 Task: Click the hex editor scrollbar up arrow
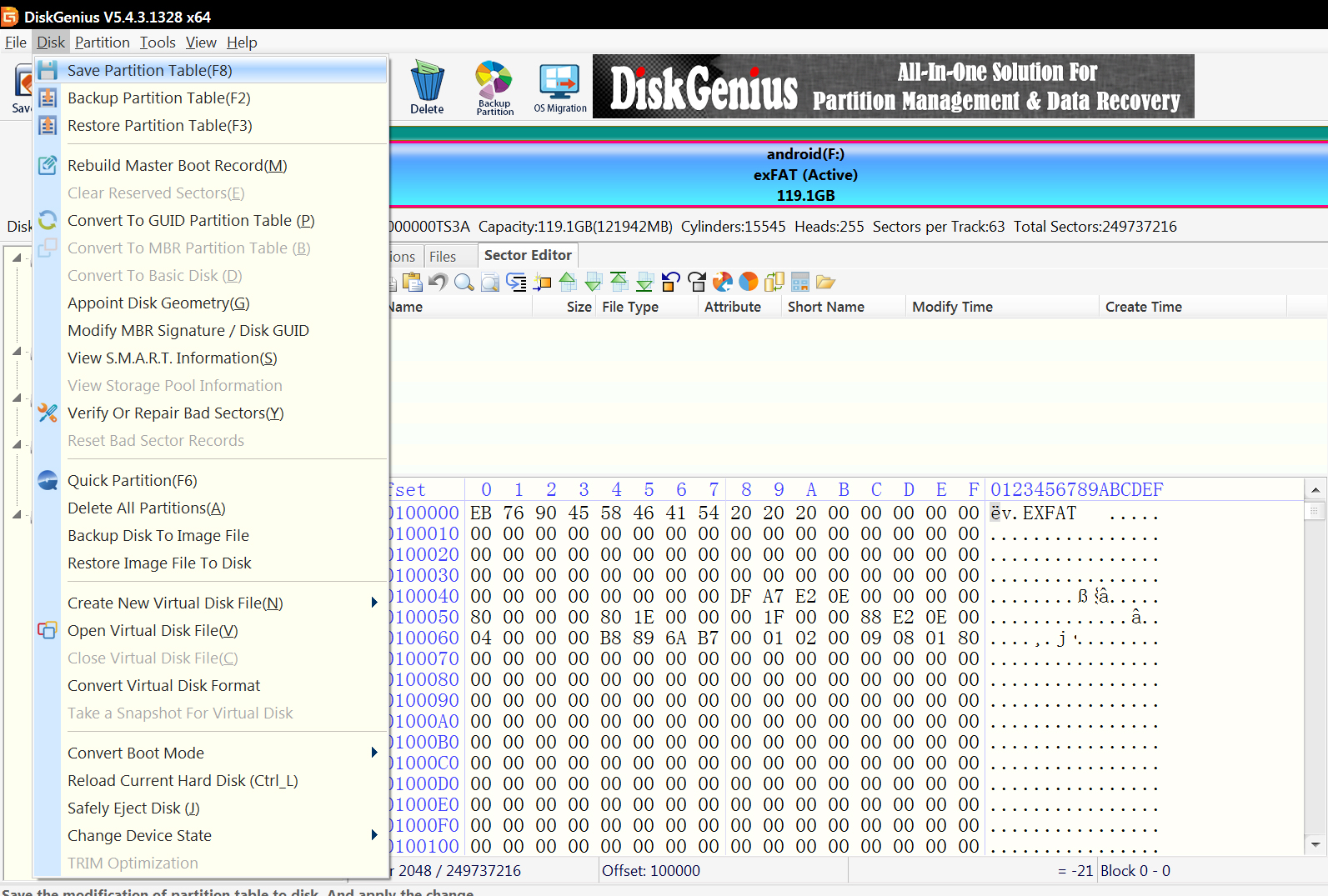click(x=1315, y=490)
